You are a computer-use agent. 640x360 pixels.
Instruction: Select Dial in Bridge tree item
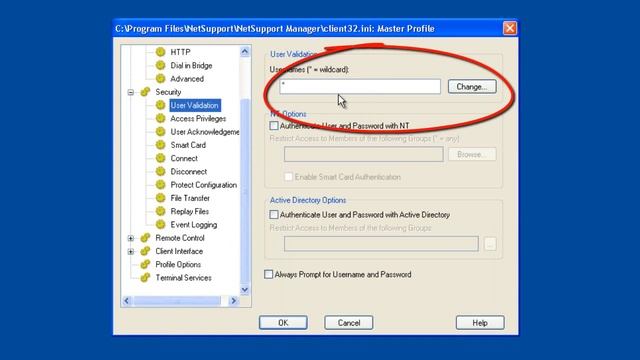click(191, 65)
